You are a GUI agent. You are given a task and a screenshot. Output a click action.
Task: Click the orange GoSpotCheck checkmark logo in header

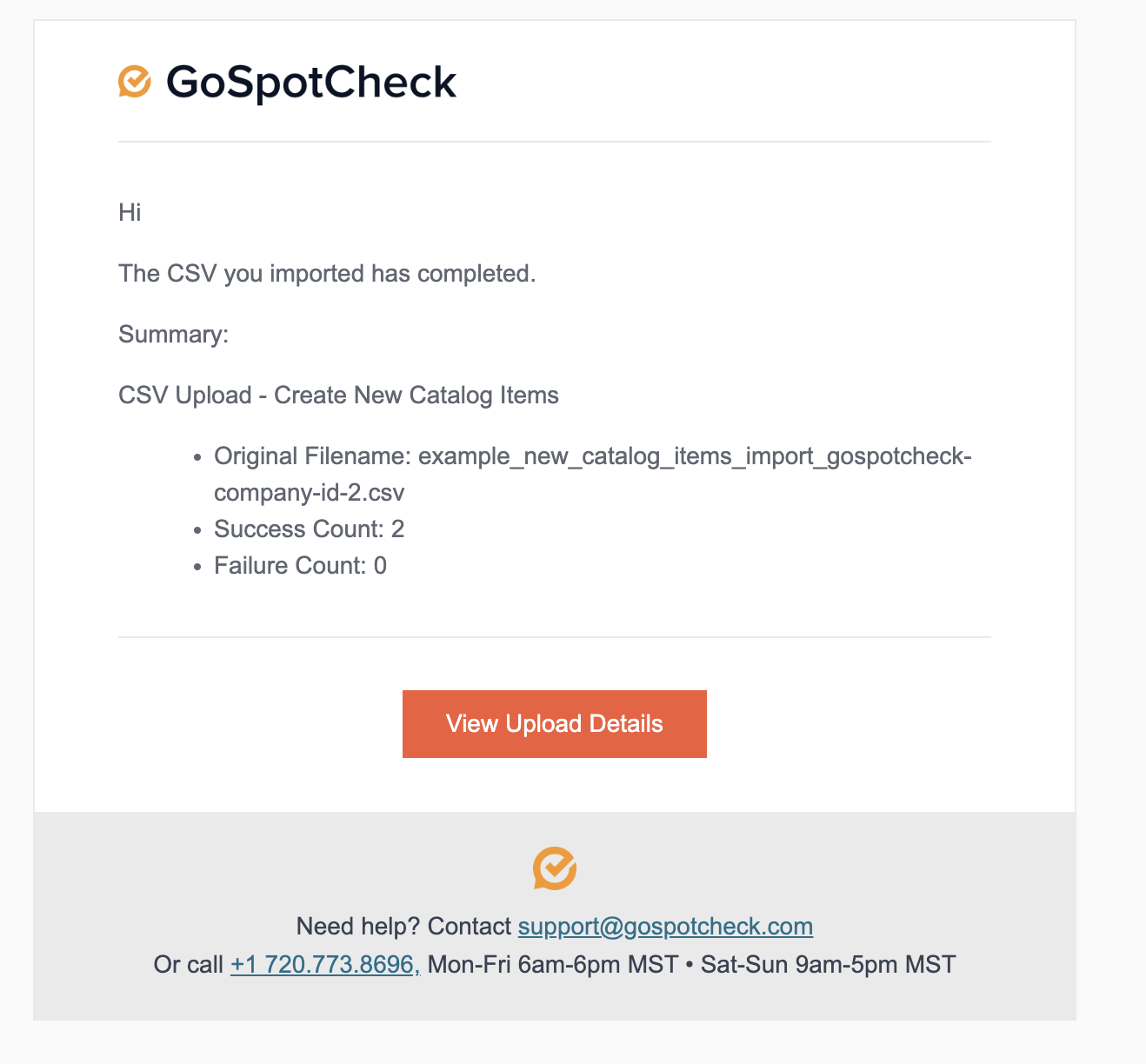pyautogui.click(x=135, y=81)
